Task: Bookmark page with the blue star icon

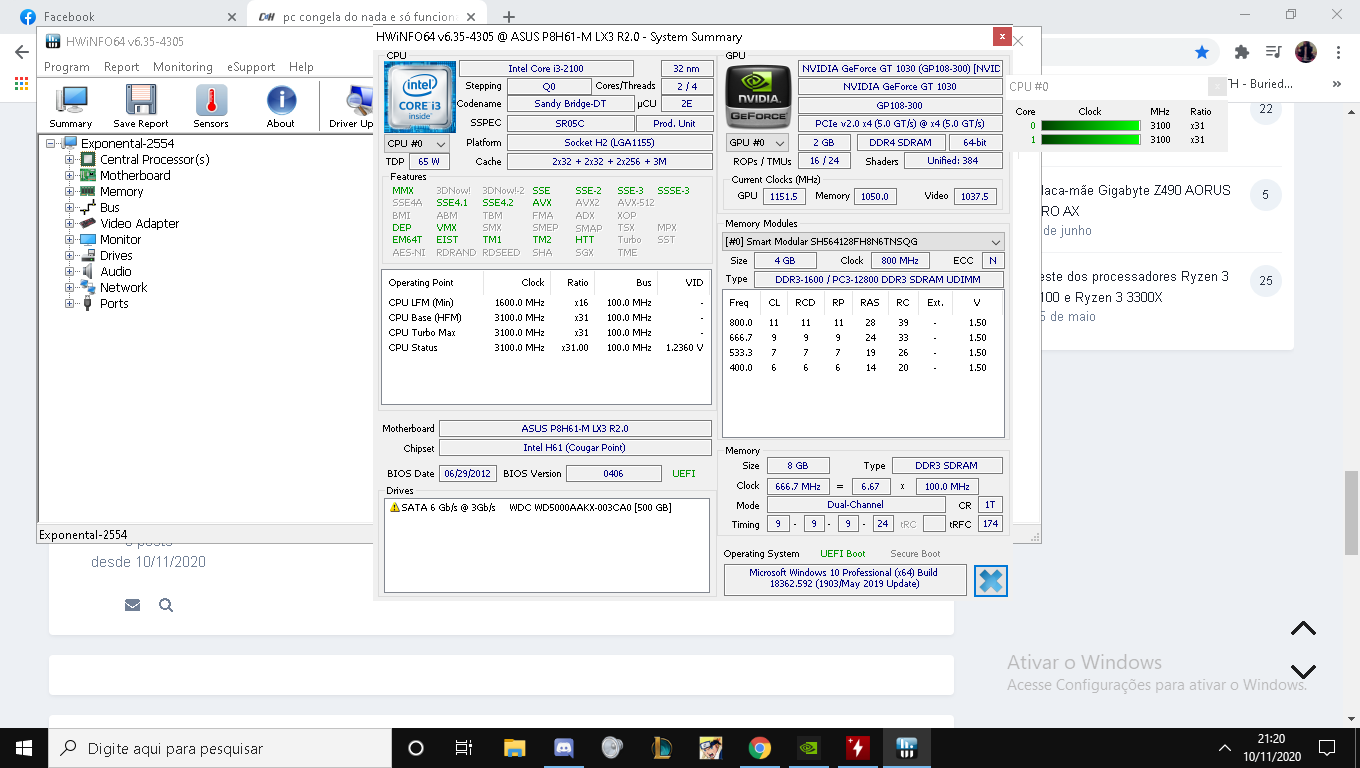Action: pyautogui.click(x=1202, y=52)
